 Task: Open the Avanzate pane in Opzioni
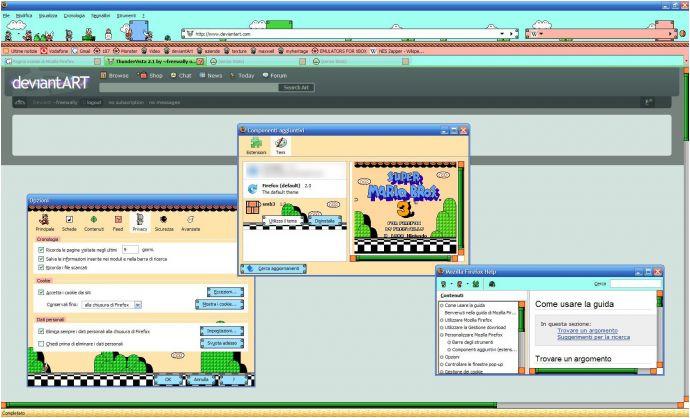point(190,223)
